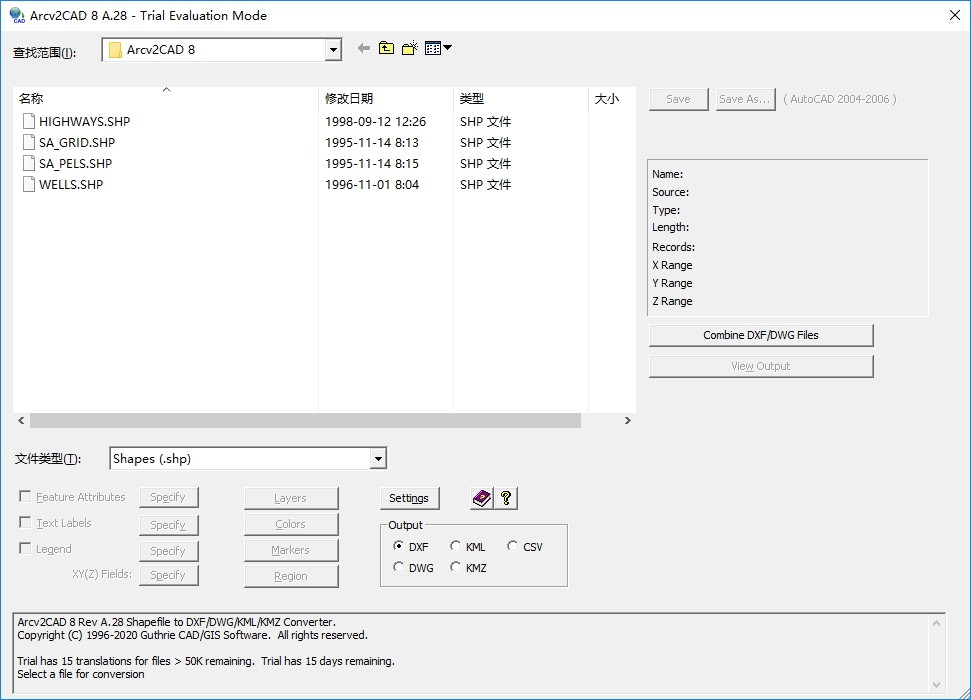Image resolution: width=971 pixels, height=700 pixels.
Task: Sort by 名称 column header
Action: click(165, 98)
